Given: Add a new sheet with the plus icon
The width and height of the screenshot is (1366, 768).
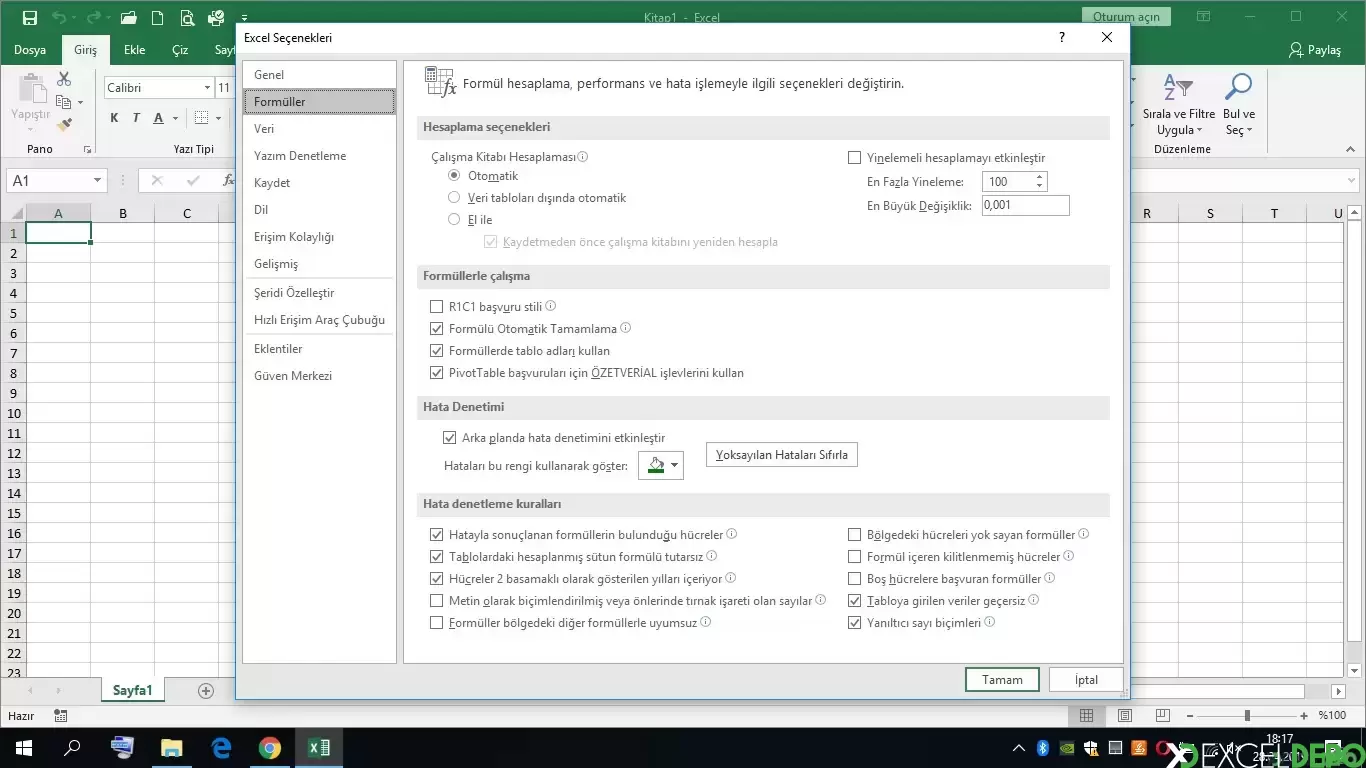Looking at the screenshot, I should 206,691.
